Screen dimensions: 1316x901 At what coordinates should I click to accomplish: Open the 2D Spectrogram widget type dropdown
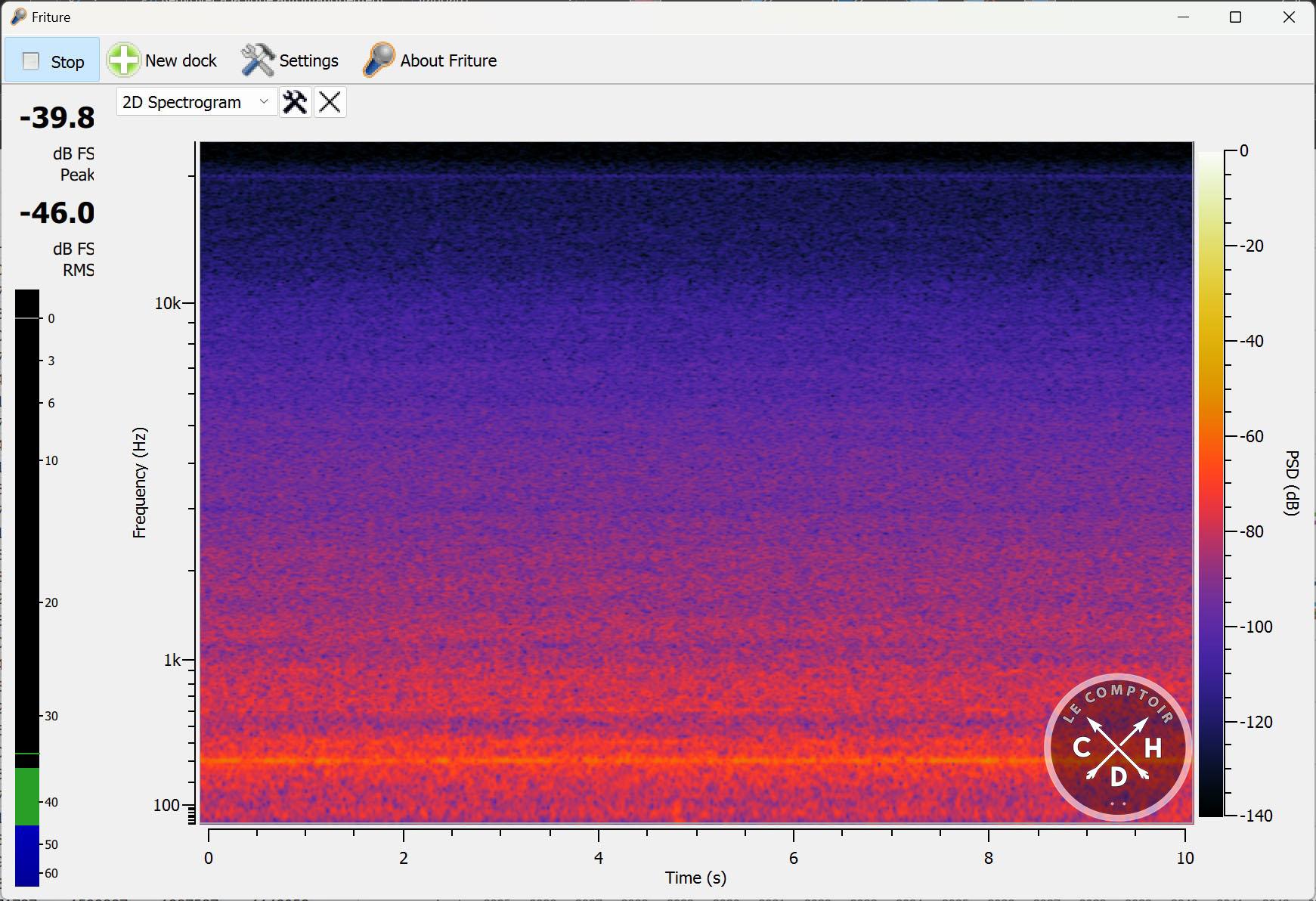(x=195, y=102)
